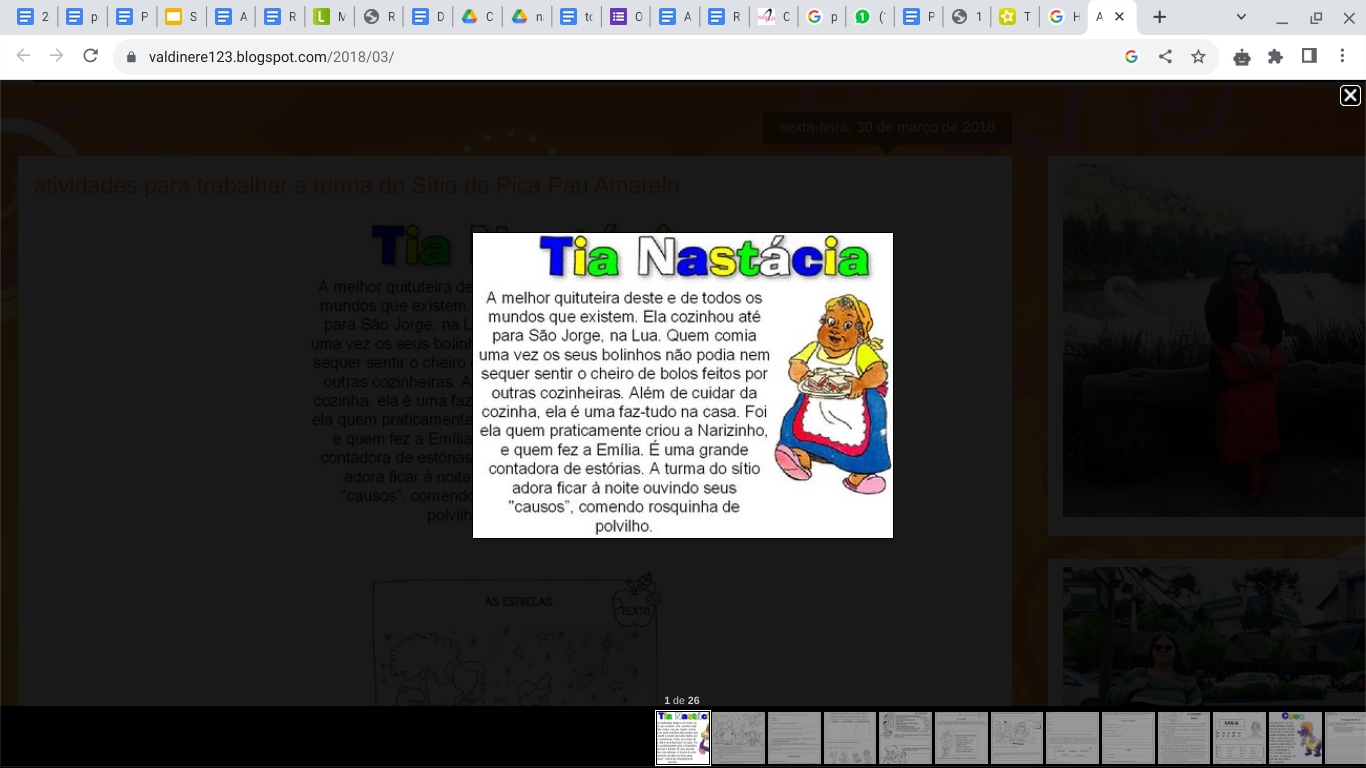Select the sixth filmstrip thumbnail
The height and width of the screenshot is (768, 1366).
pos(961,738)
